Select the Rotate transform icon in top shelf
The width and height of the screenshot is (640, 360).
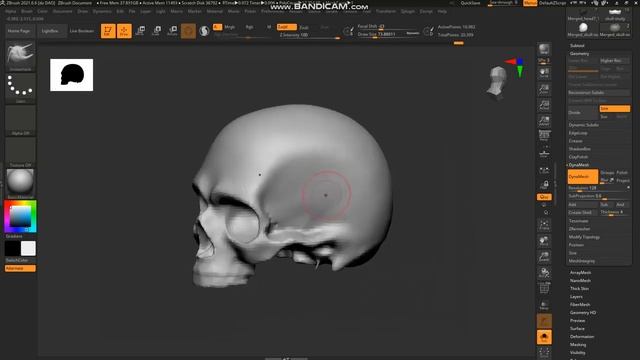pos(172,31)
